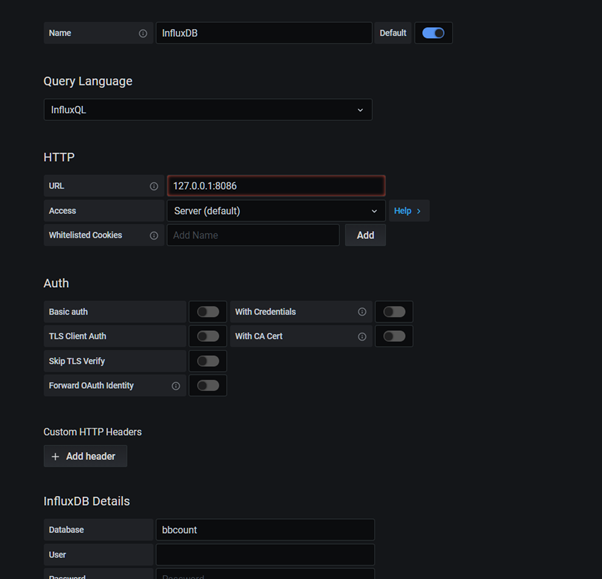Viewport: 602px width, 579px height.
Task: Enable Basic auth toggle
Action: point(208,312)
